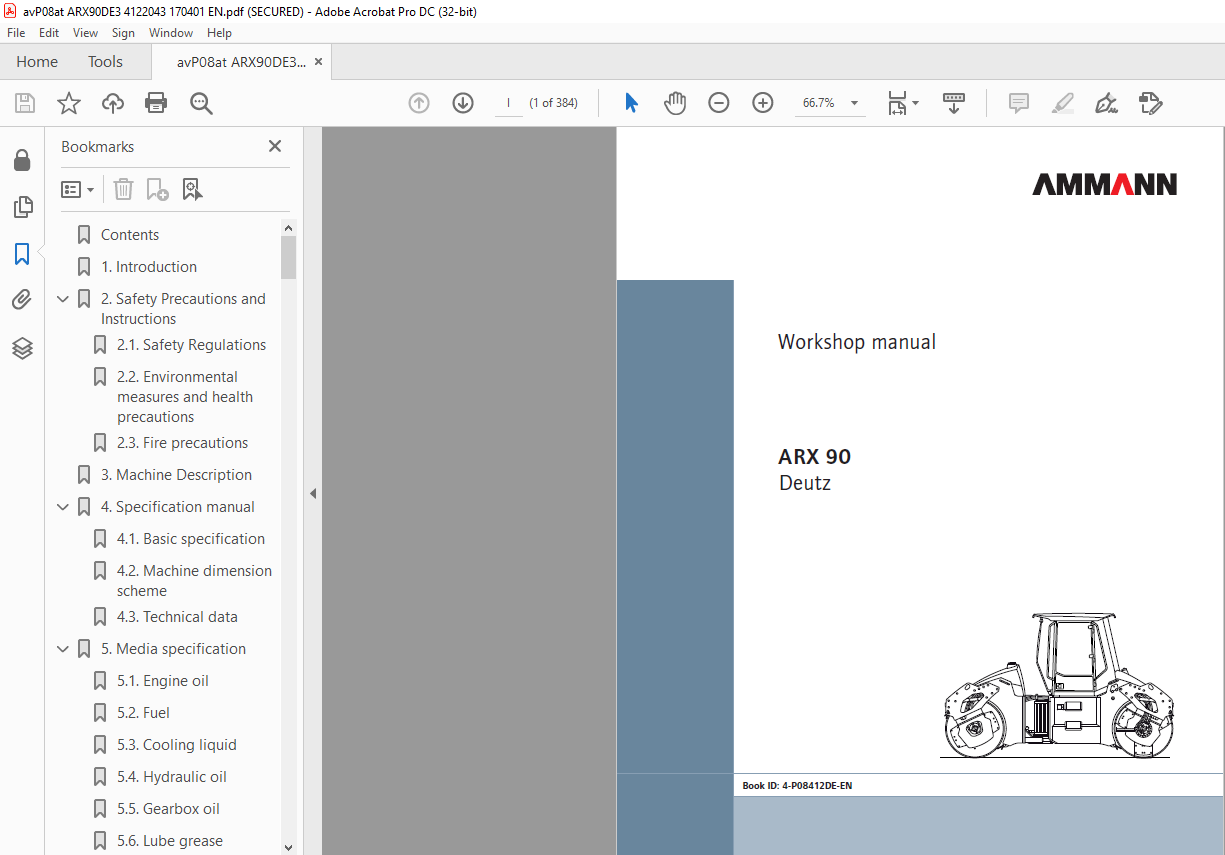Image resolution: width=1225 pixels, height=855 pixels.
Task: Click the upload to cloud icon
Action: pos(113,103)
